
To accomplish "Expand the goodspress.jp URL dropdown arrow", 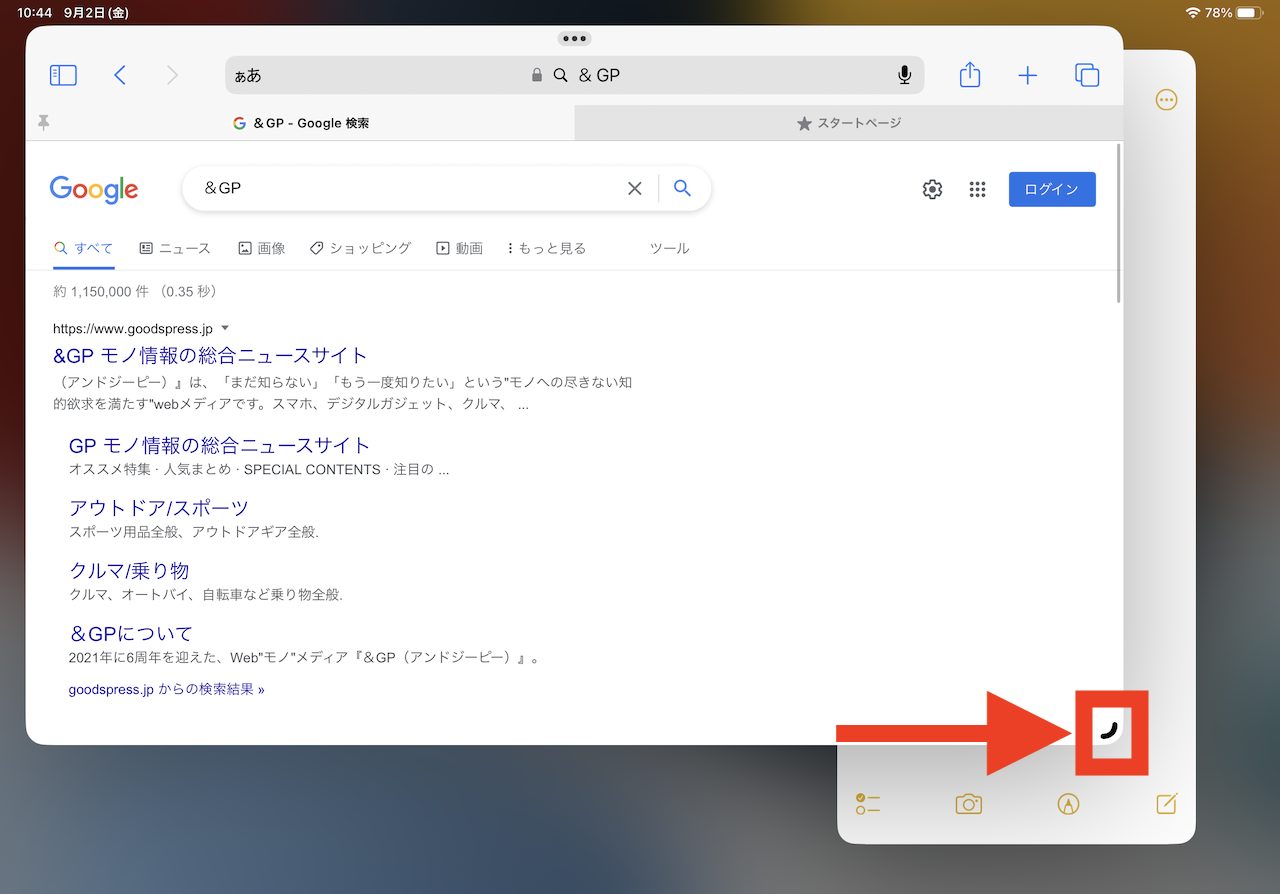I will [225, 328].
